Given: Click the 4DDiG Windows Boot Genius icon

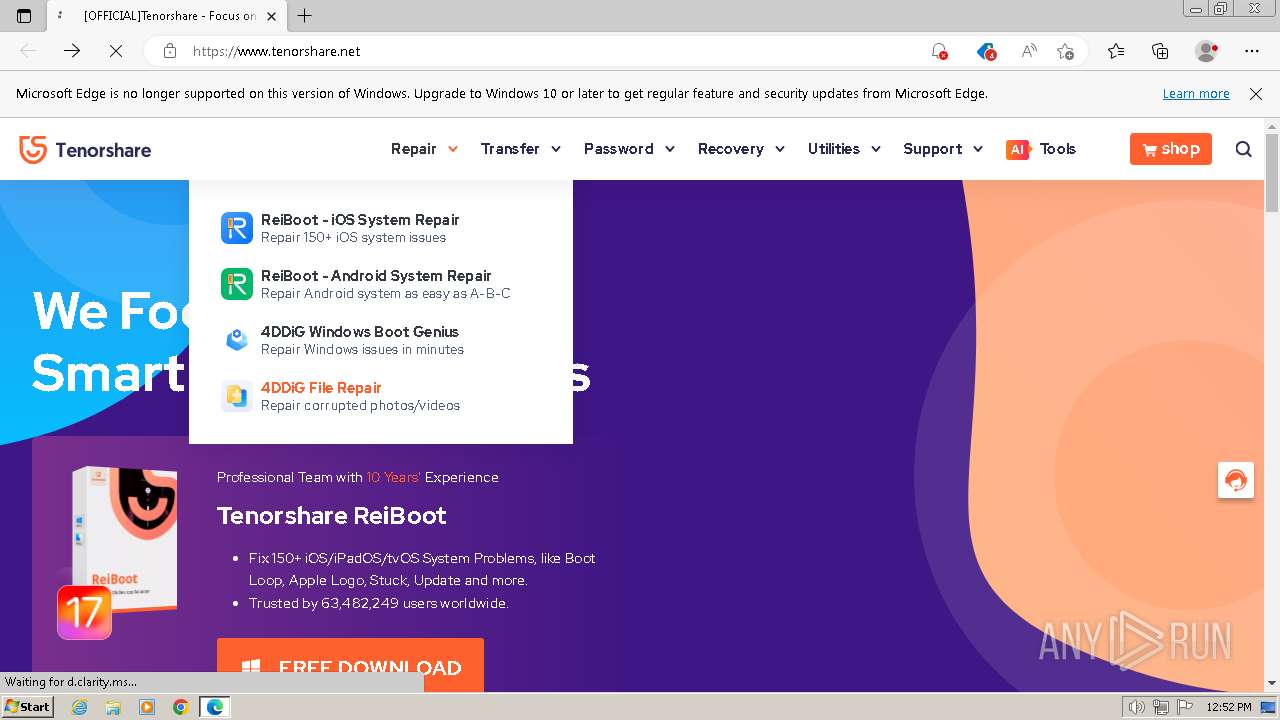Looking at the screenshot, I should click(237, 340).
